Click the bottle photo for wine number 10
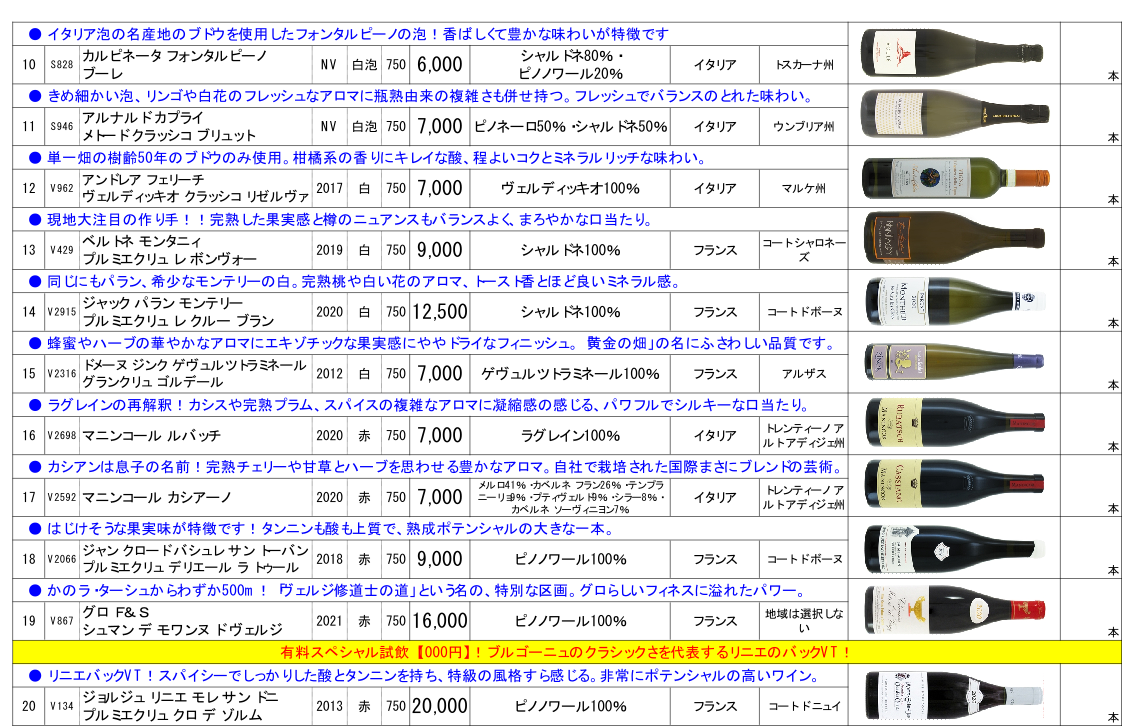Screen dimensions: 1122x726 [x=953, y=50]
